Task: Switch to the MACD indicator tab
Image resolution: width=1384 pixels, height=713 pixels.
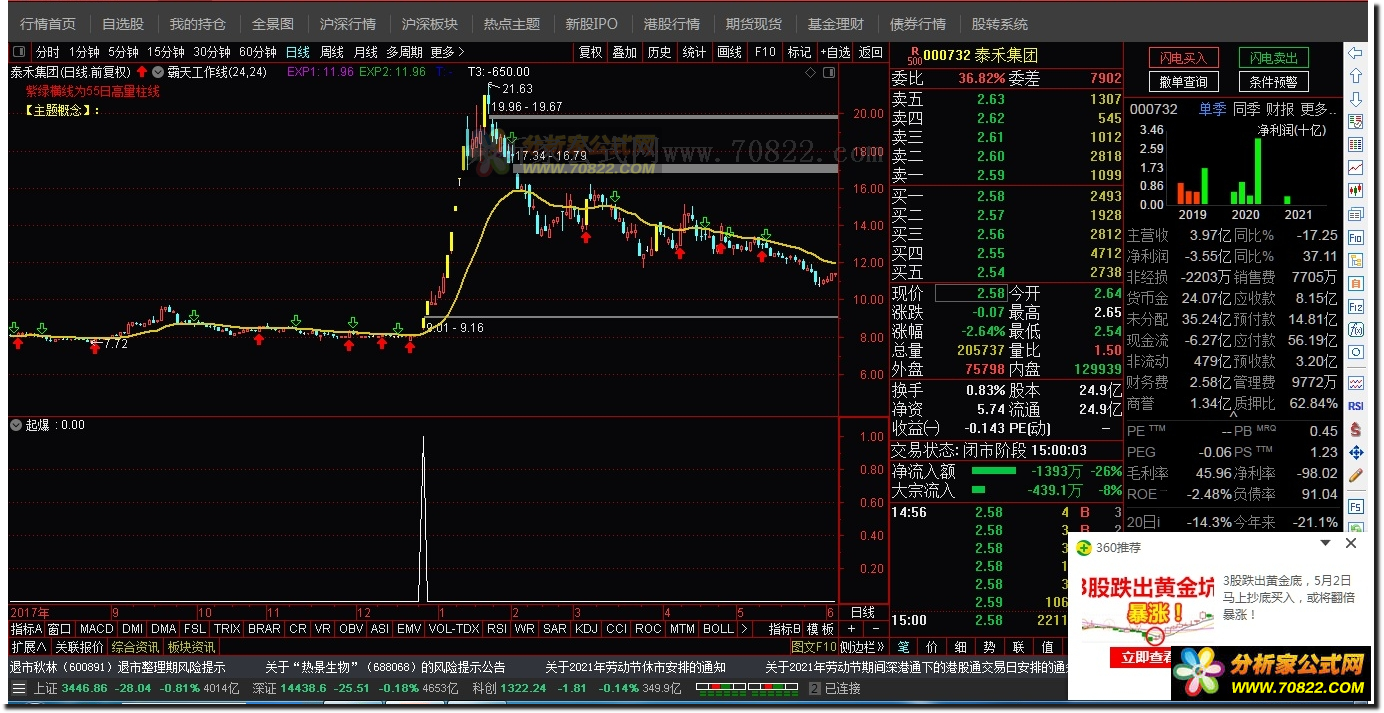Action: [x=97, y=629]
